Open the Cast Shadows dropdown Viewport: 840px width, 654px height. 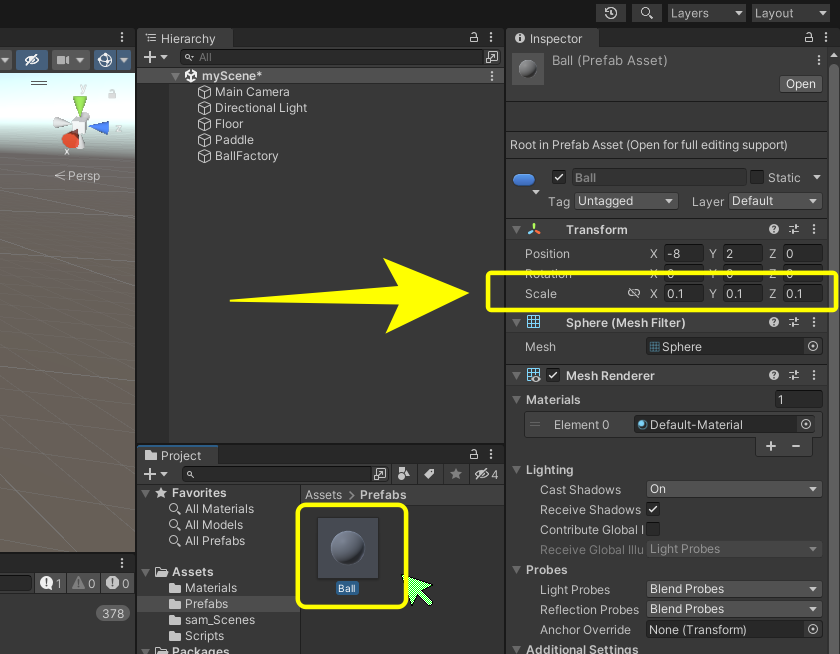point(734,489)
